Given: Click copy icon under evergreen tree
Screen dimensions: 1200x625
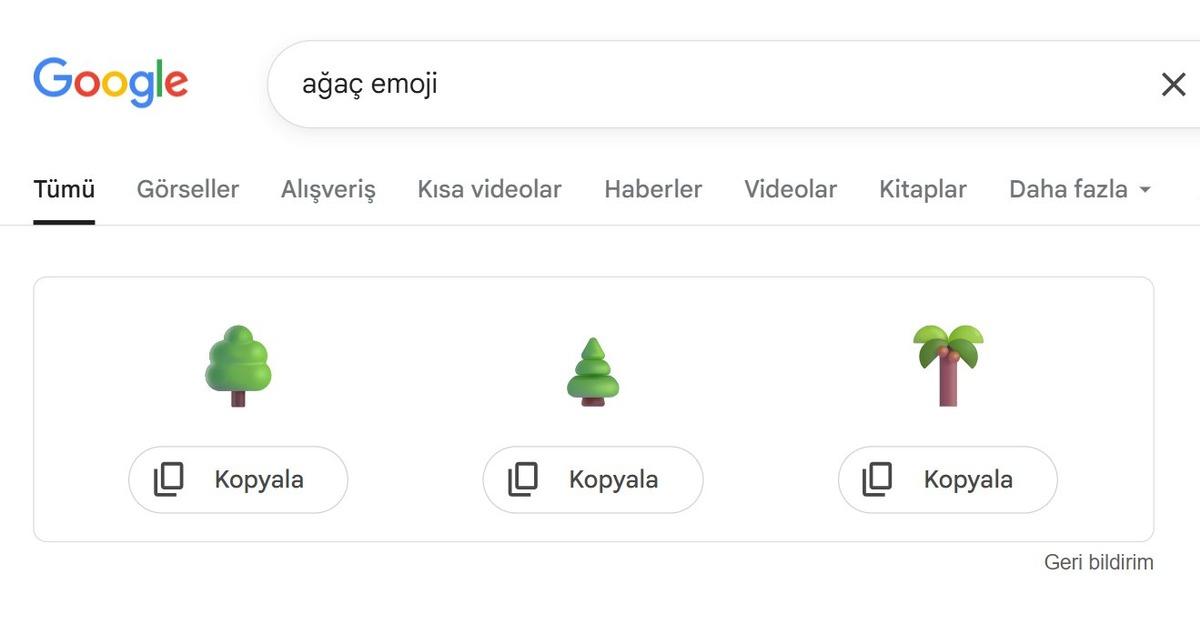Looking at the screenshot, I should click(523, 480).
